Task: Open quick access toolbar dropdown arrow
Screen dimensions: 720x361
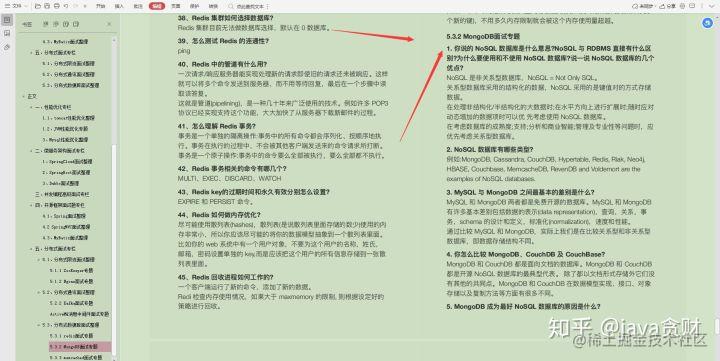Action: [85, 6]
